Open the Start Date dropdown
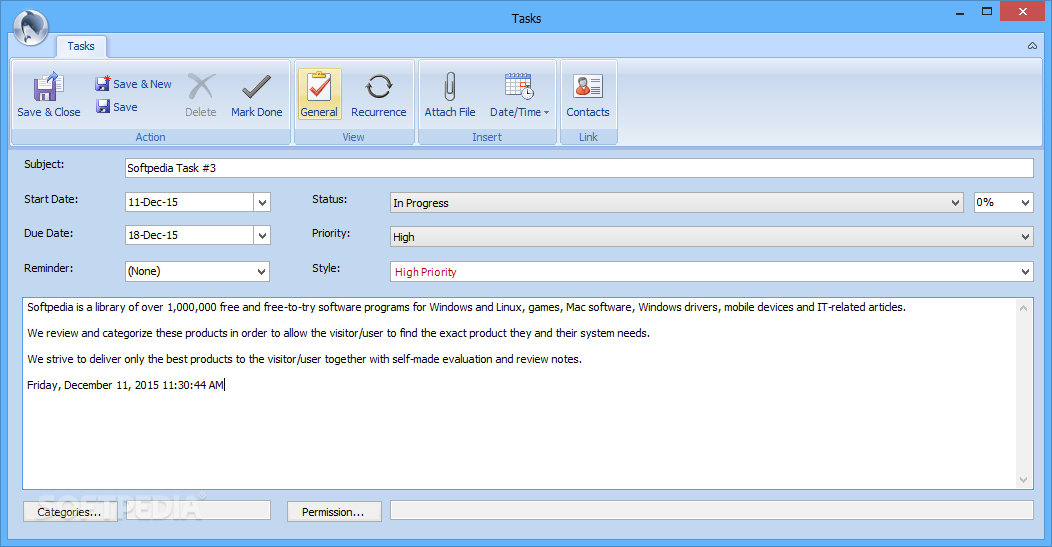The width and height of the screenshot is (1052, 547). [262, 202]
